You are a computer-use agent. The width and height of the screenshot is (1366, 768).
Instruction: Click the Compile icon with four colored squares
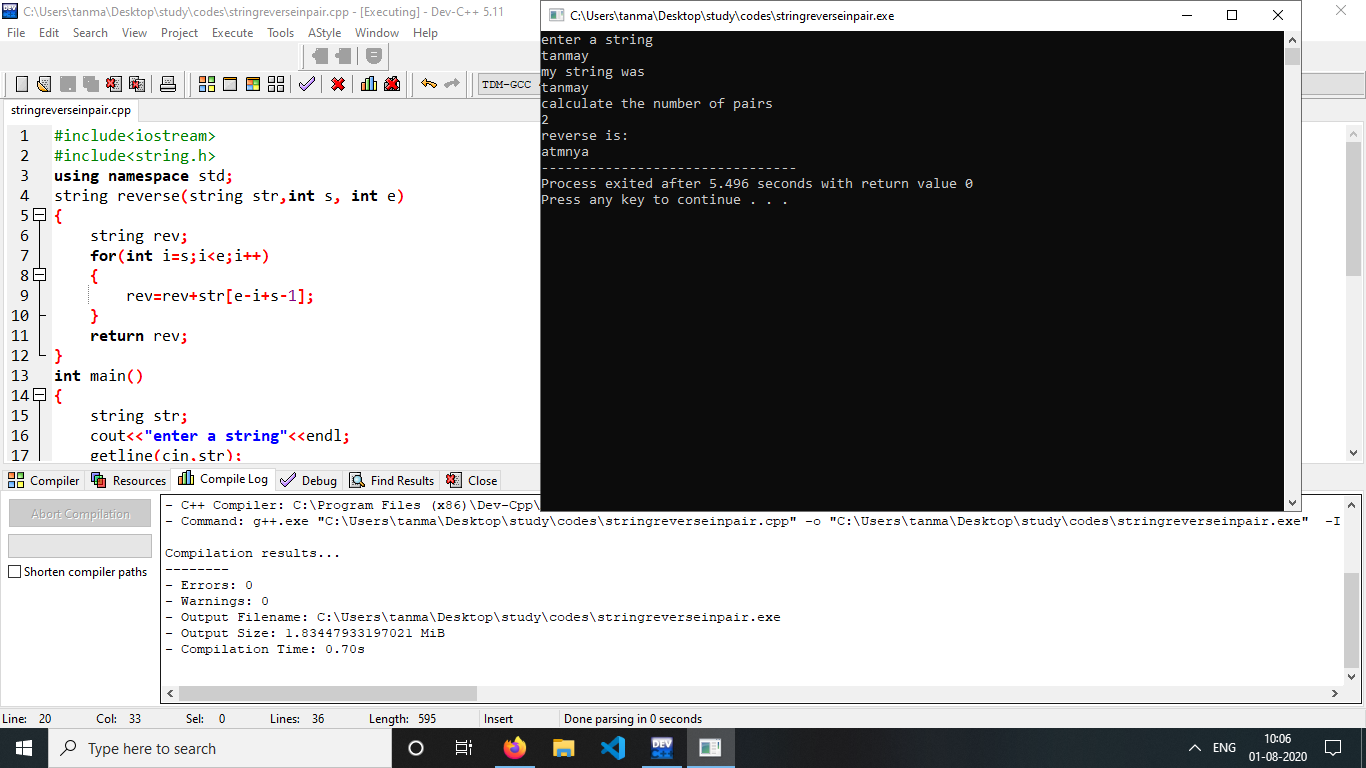click(x=207, y=84)
